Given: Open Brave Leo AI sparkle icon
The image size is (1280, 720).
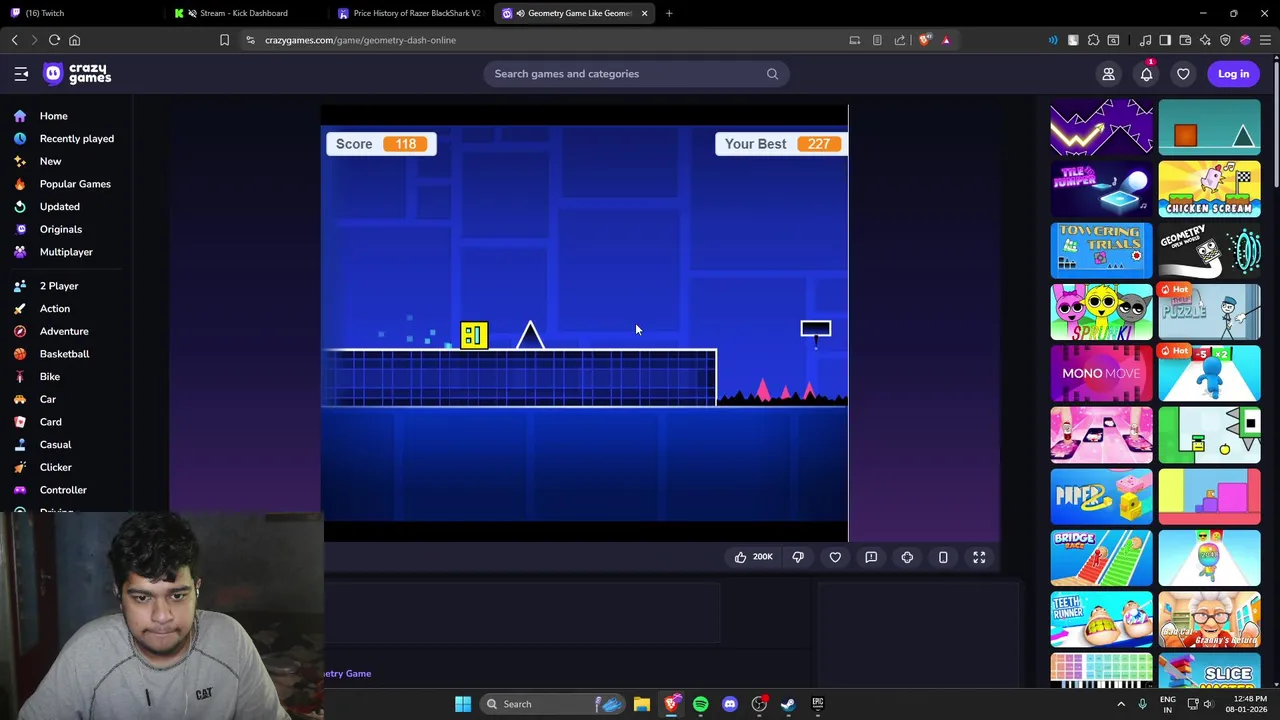Looking at the screenshot, I should click(x=1205, y=40).
